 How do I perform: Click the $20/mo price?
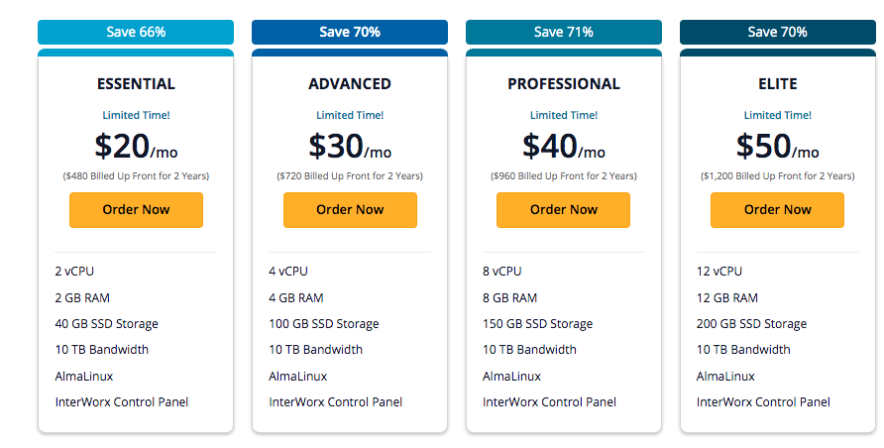[x=136, y=147]
